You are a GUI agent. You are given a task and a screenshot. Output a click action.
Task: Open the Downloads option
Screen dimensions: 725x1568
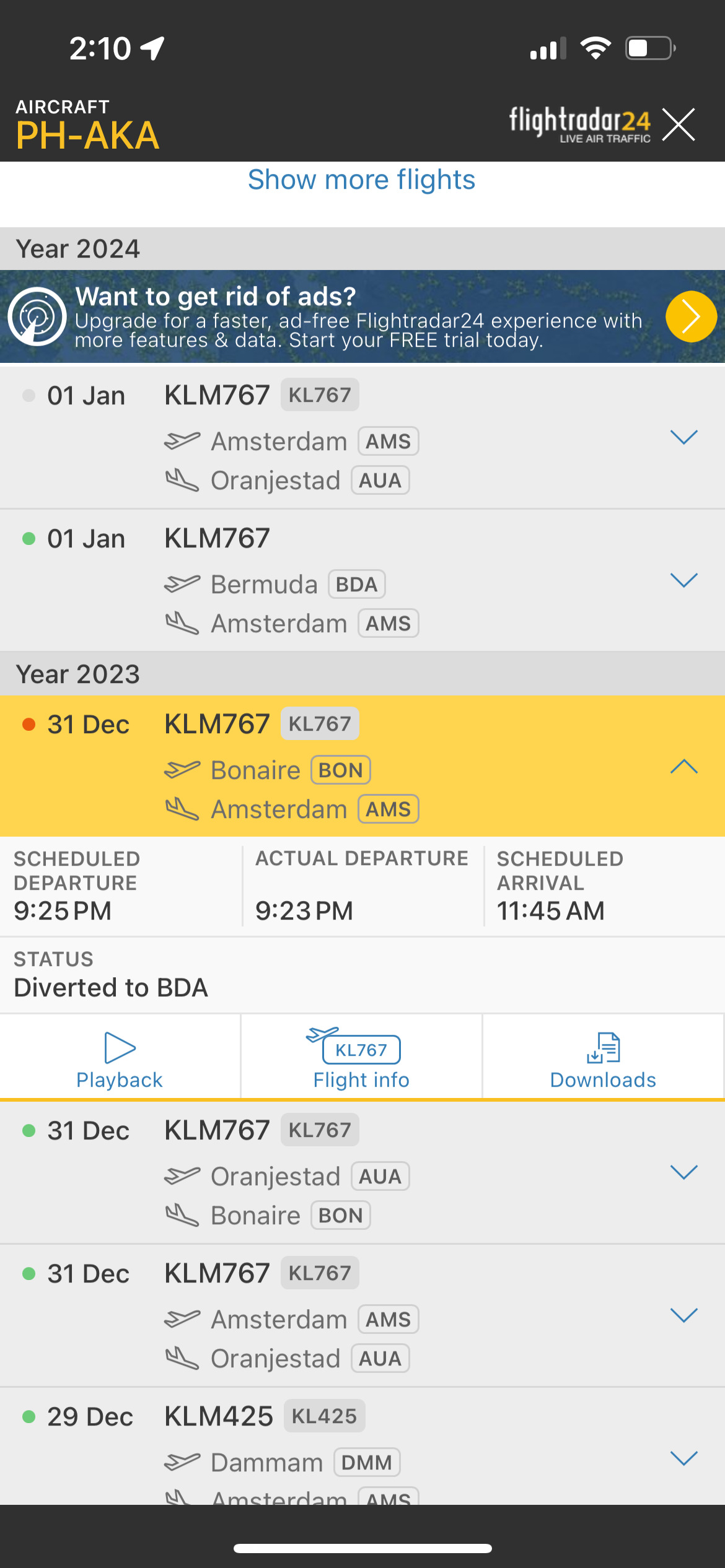[603, 1058]
